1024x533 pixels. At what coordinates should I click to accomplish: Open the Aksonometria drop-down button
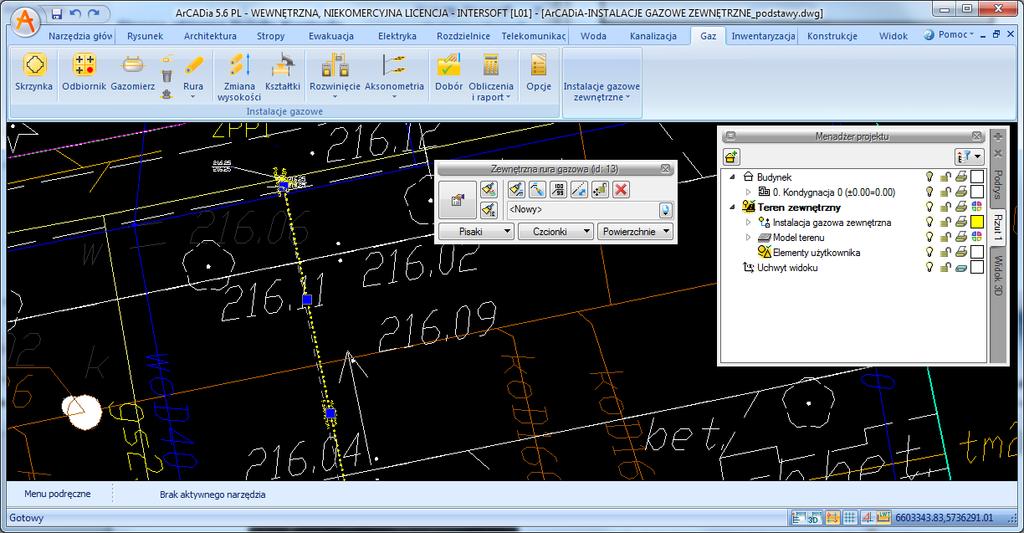(x=394, y=77)
